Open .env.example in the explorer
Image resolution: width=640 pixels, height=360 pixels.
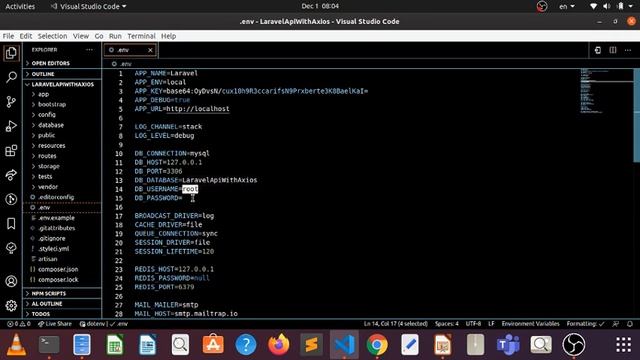[x=62, y=218]
